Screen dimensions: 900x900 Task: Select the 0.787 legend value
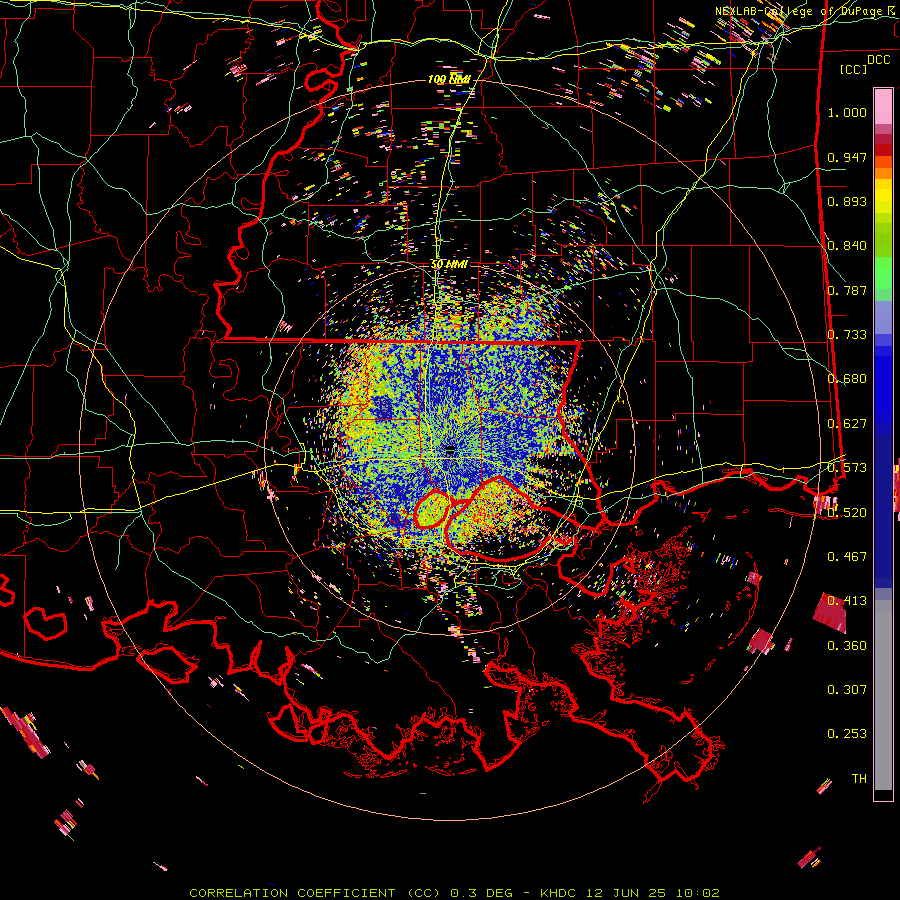coord(847,290)
